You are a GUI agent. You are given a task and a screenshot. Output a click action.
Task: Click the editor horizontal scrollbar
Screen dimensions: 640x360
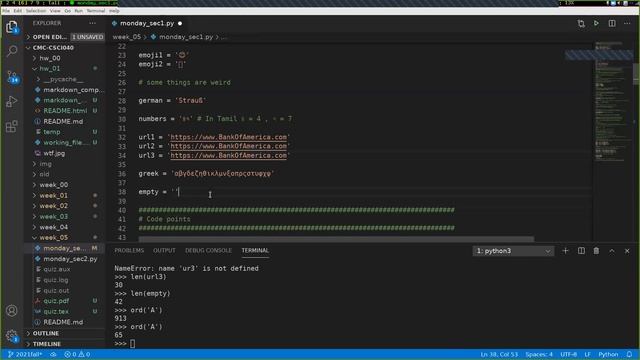[336, 239]
